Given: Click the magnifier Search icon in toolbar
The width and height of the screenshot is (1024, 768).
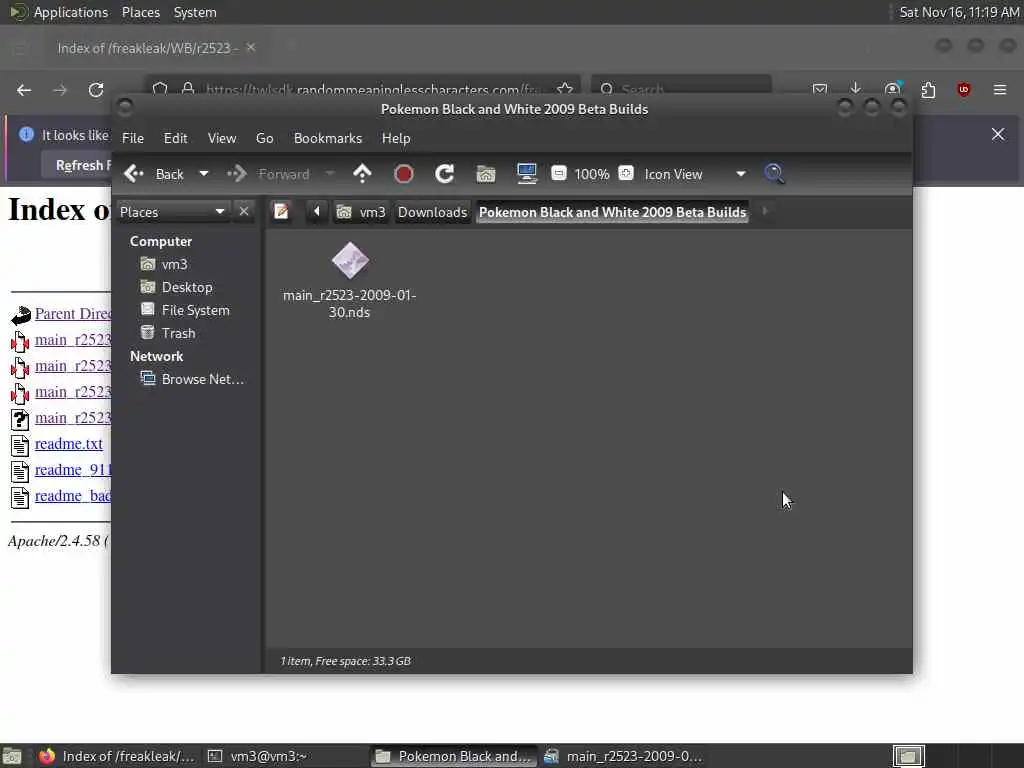Looking at the screenshot, I should [x=775, y=174].
